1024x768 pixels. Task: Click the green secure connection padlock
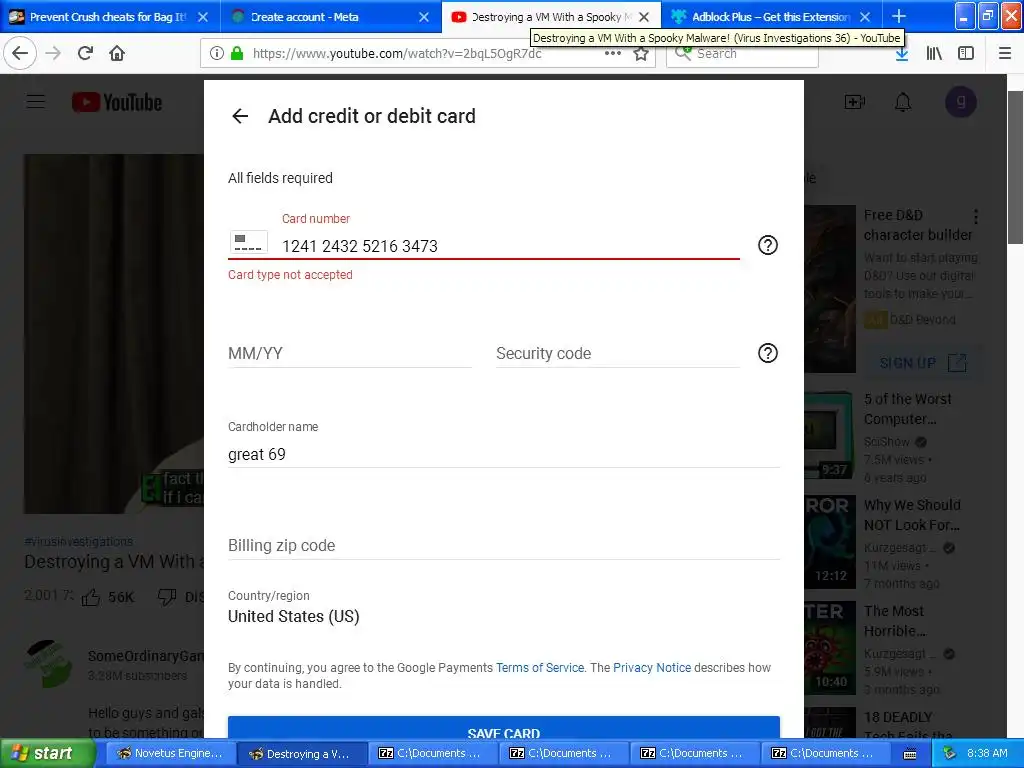(x=237, y=54)
